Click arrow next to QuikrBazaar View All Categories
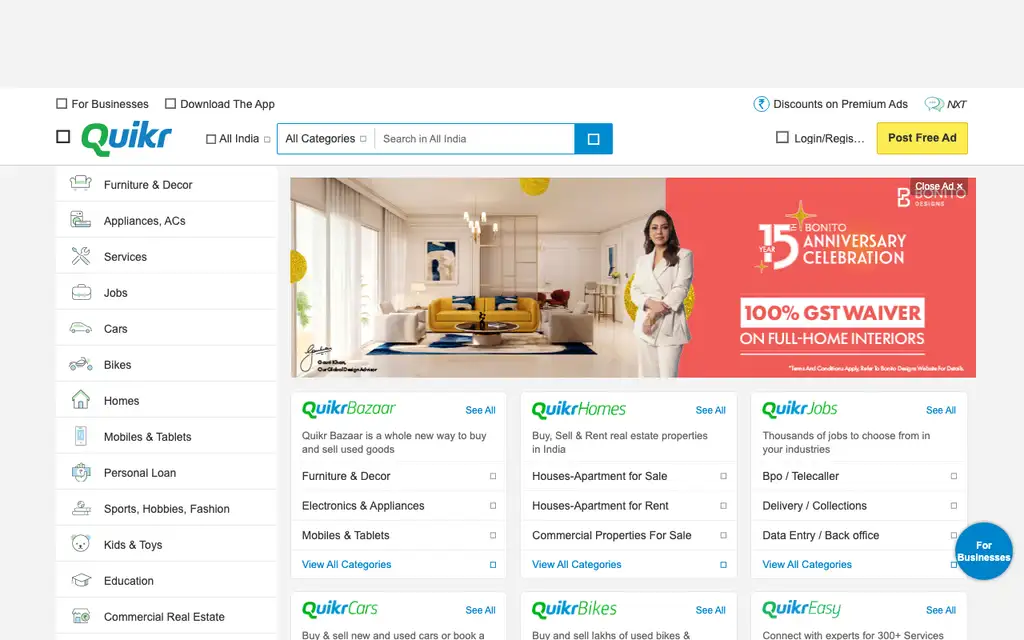This screenshot has width=1024, height=640. [493, 565]
